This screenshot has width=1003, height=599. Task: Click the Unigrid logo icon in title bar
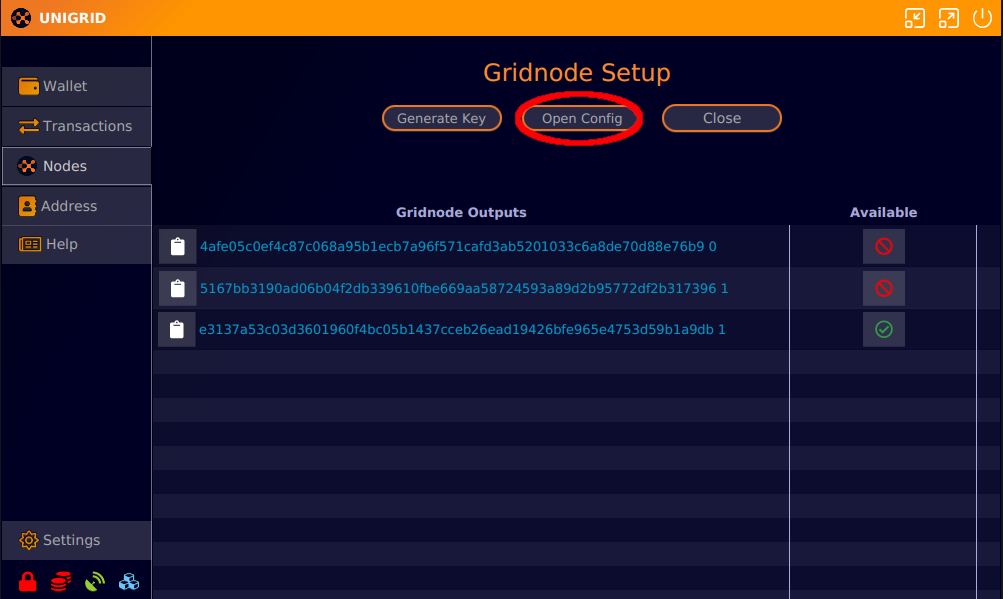21,18
